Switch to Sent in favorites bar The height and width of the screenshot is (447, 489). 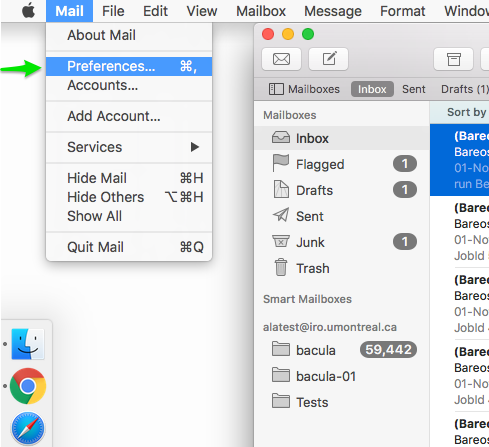414,89
